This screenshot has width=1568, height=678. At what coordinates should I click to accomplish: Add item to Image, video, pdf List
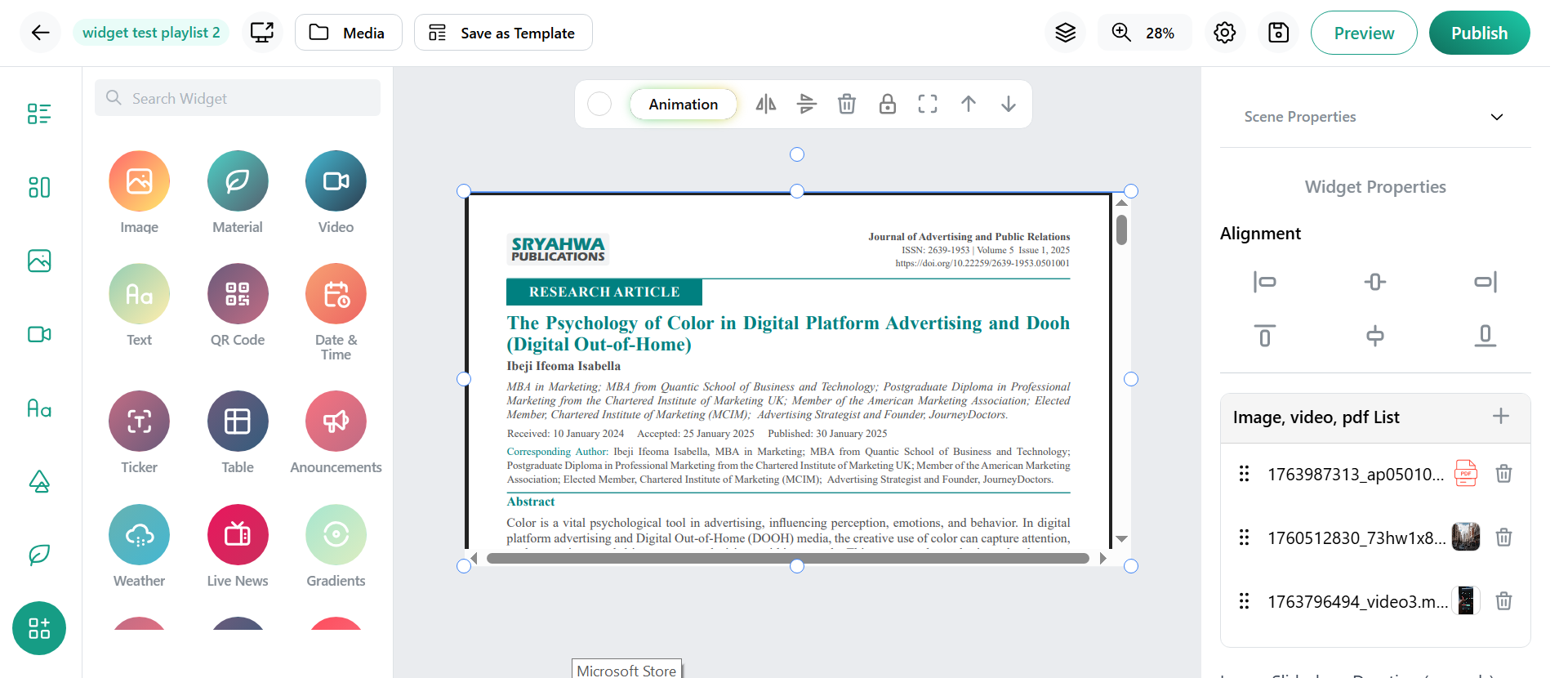point(1500,417)
